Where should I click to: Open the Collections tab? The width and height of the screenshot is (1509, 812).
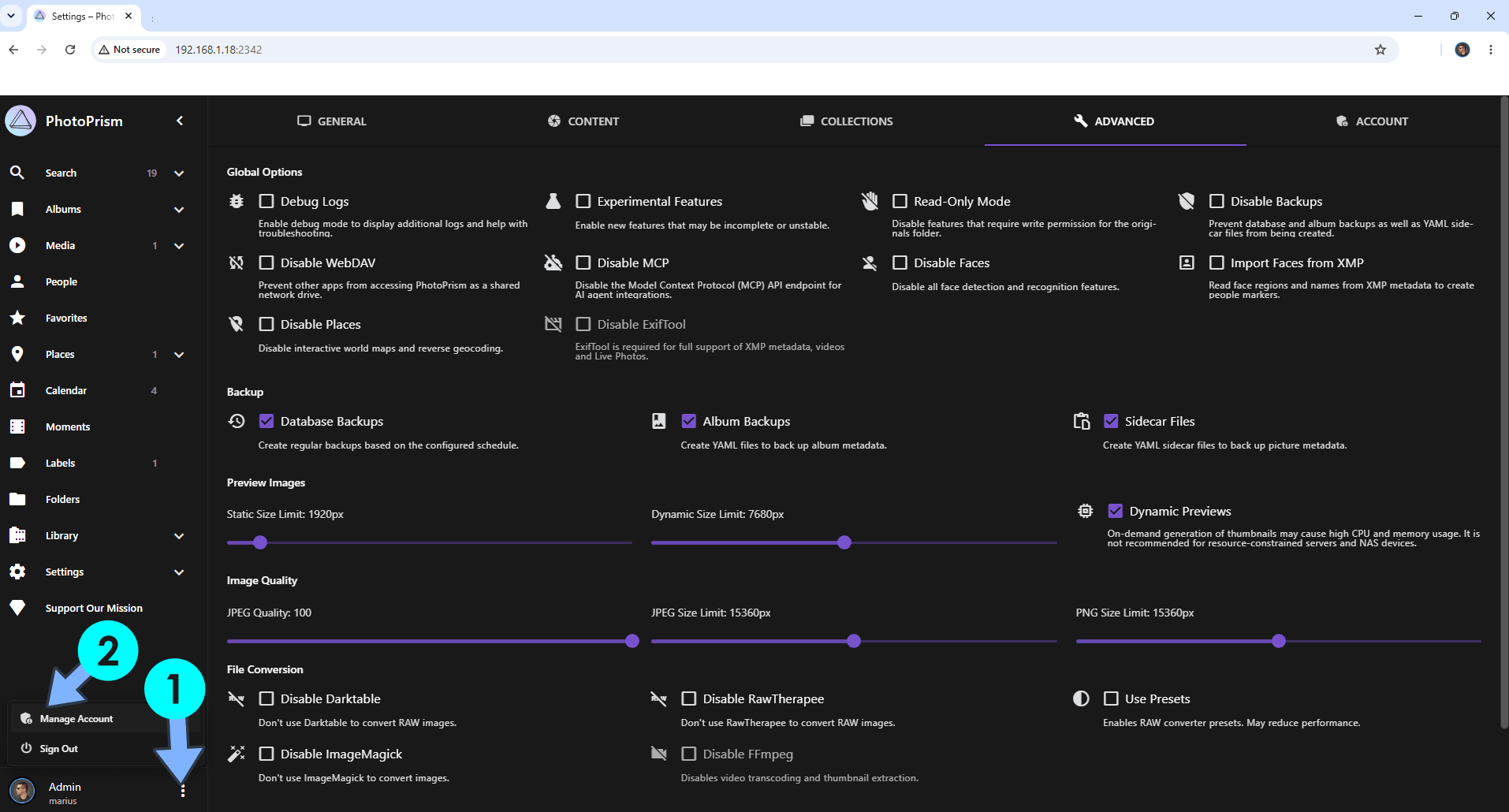(x=847, y=121)
